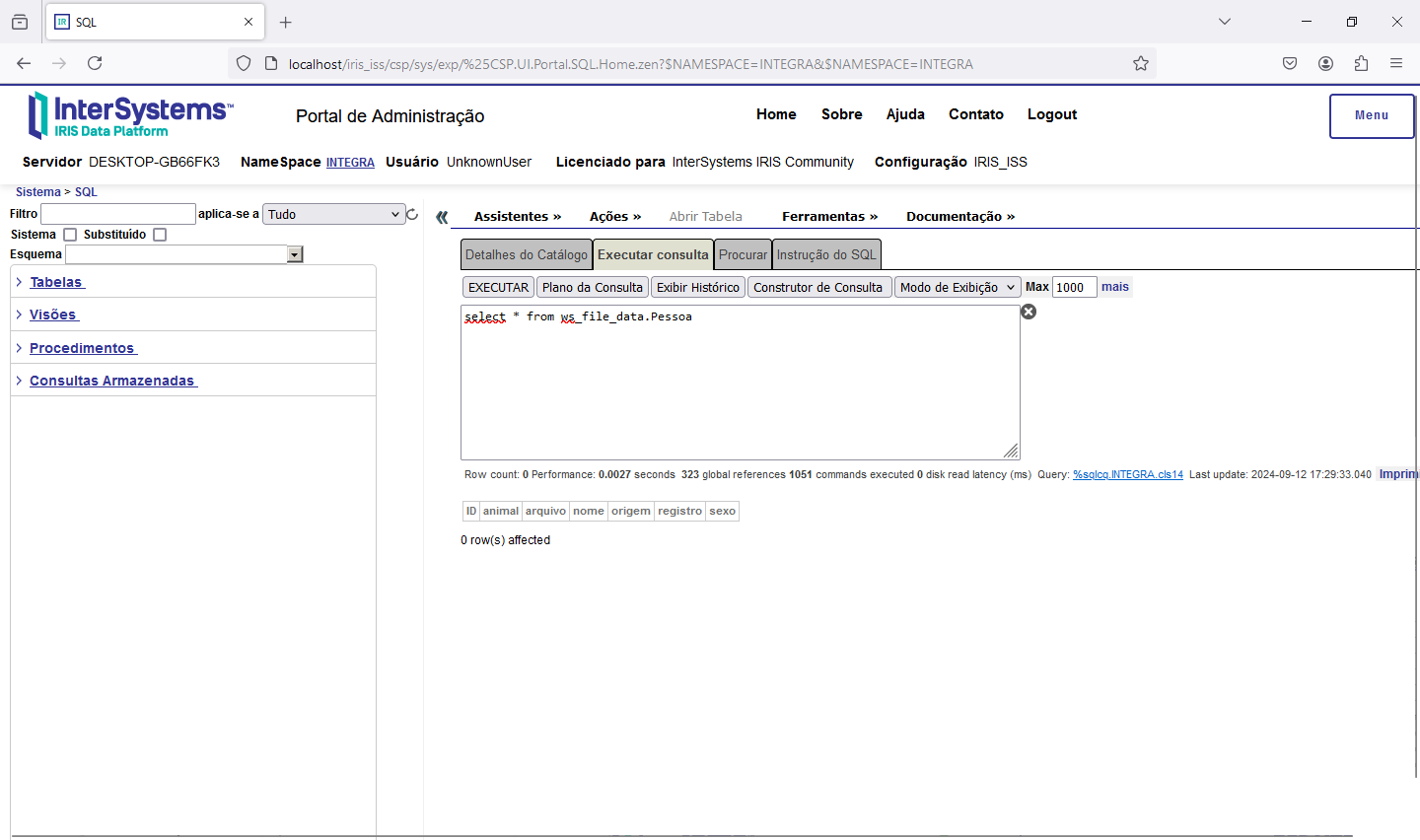
Task: Click the INTEGRA namespace link
Action: point(350,163)
